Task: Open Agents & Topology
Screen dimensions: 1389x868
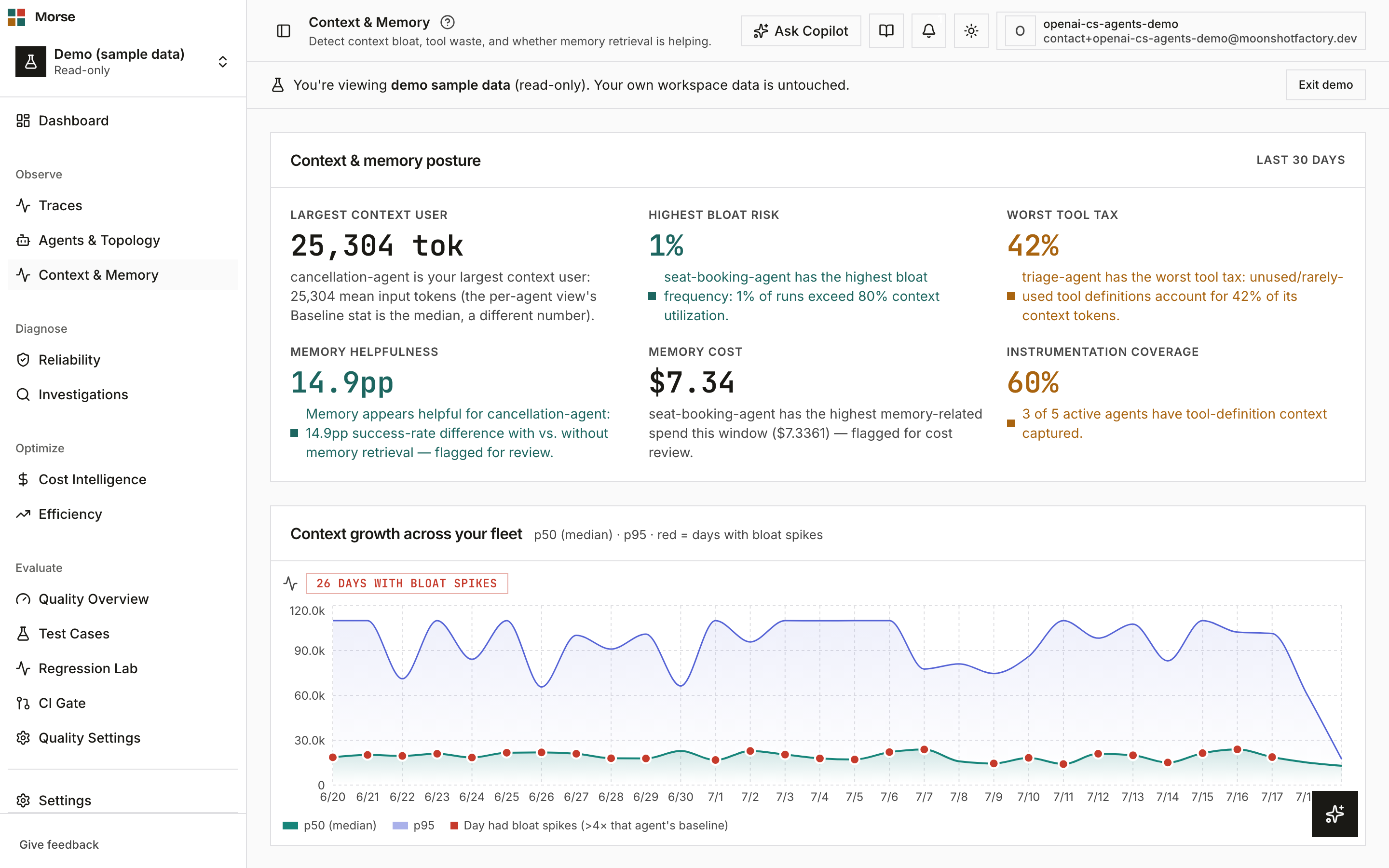Action: (123, 241)
